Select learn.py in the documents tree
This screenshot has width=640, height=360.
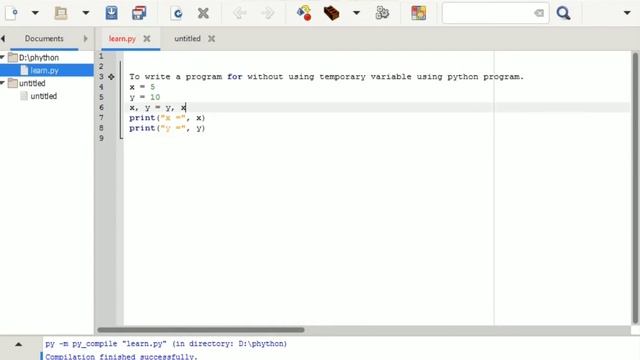coord(44,70)
